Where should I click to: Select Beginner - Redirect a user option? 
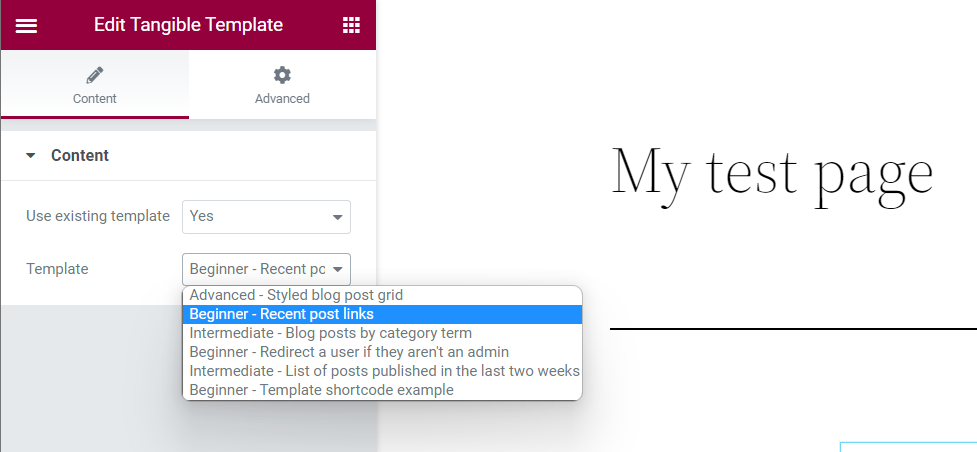349,352
